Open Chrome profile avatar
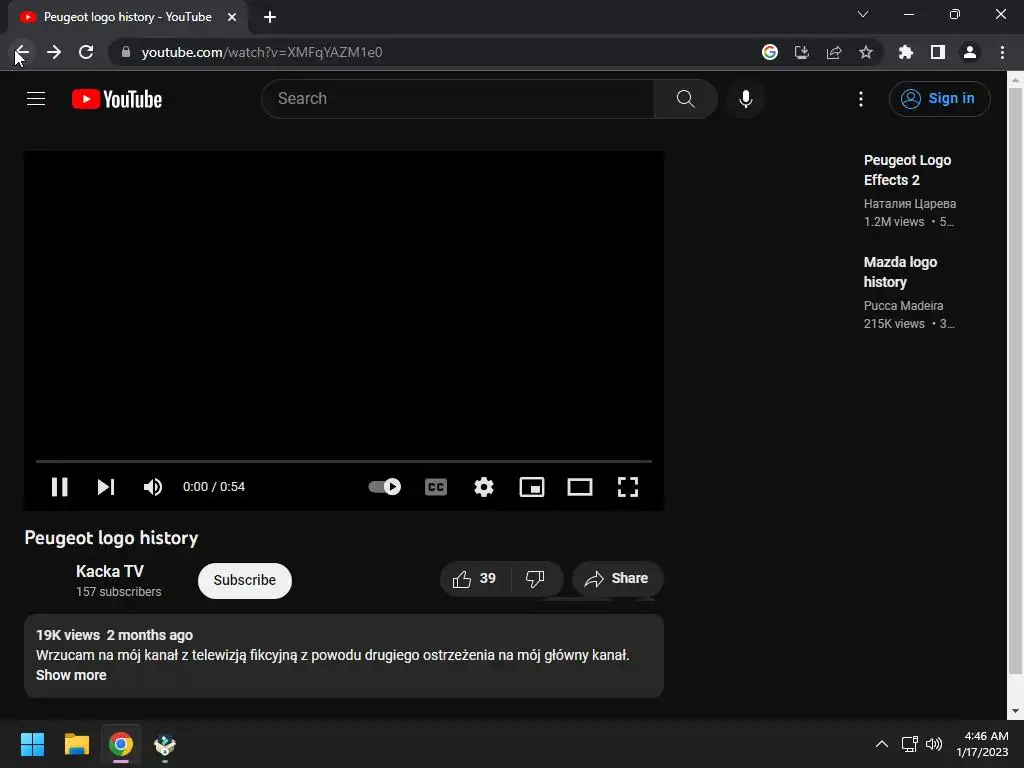This screenshot has height=768, width=1024. (x=970, y=52)
